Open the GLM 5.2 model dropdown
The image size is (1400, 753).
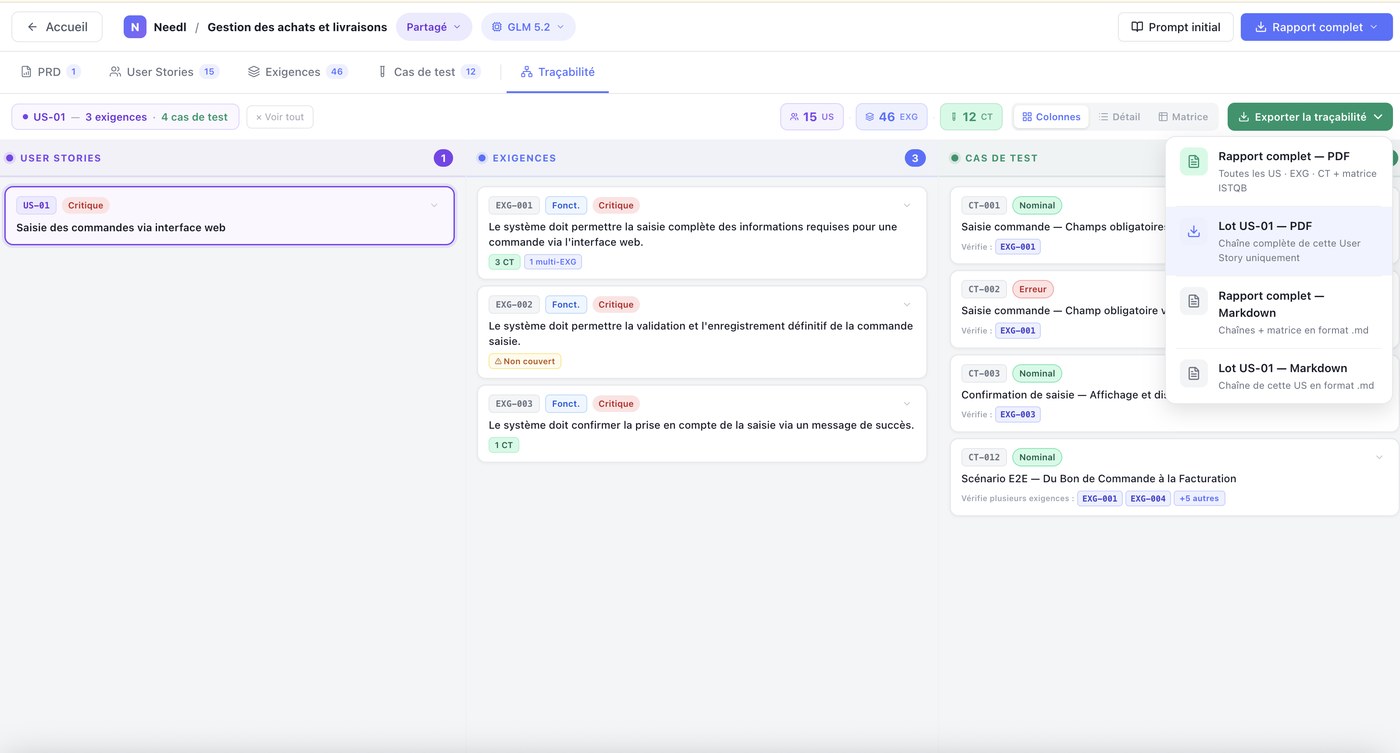tap(528, 27)
